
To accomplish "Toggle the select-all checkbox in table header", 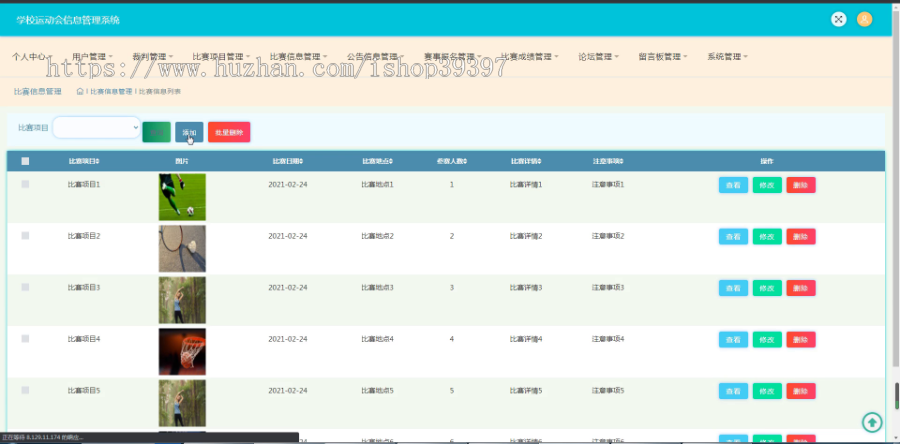I will click(x=25, y=161).
